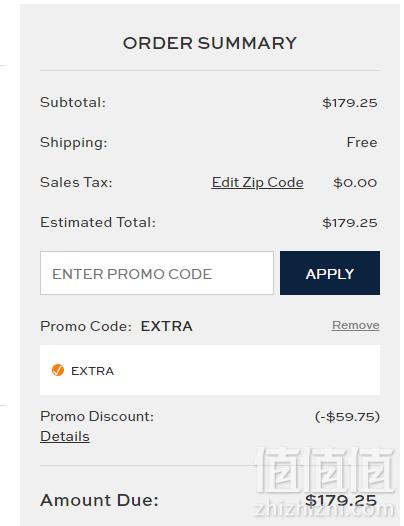Click the Shipping label
This screenshot has height=526, width=404.
point(73,142)
